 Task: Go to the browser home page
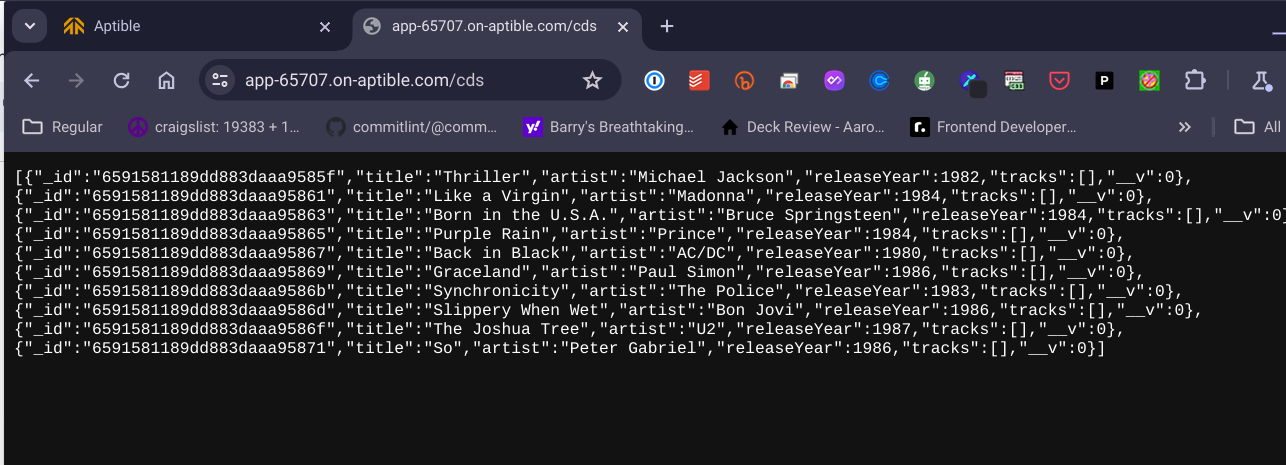coord(167,80)
